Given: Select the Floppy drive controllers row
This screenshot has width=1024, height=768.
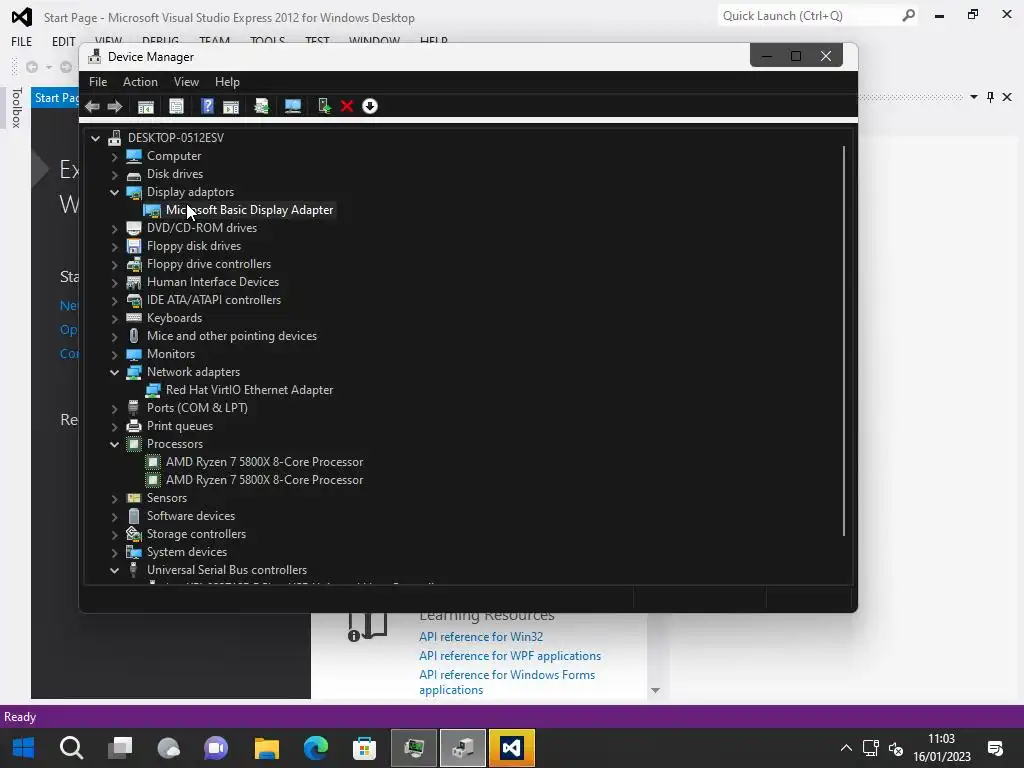Looking at the screenshot, I should 209,264.
